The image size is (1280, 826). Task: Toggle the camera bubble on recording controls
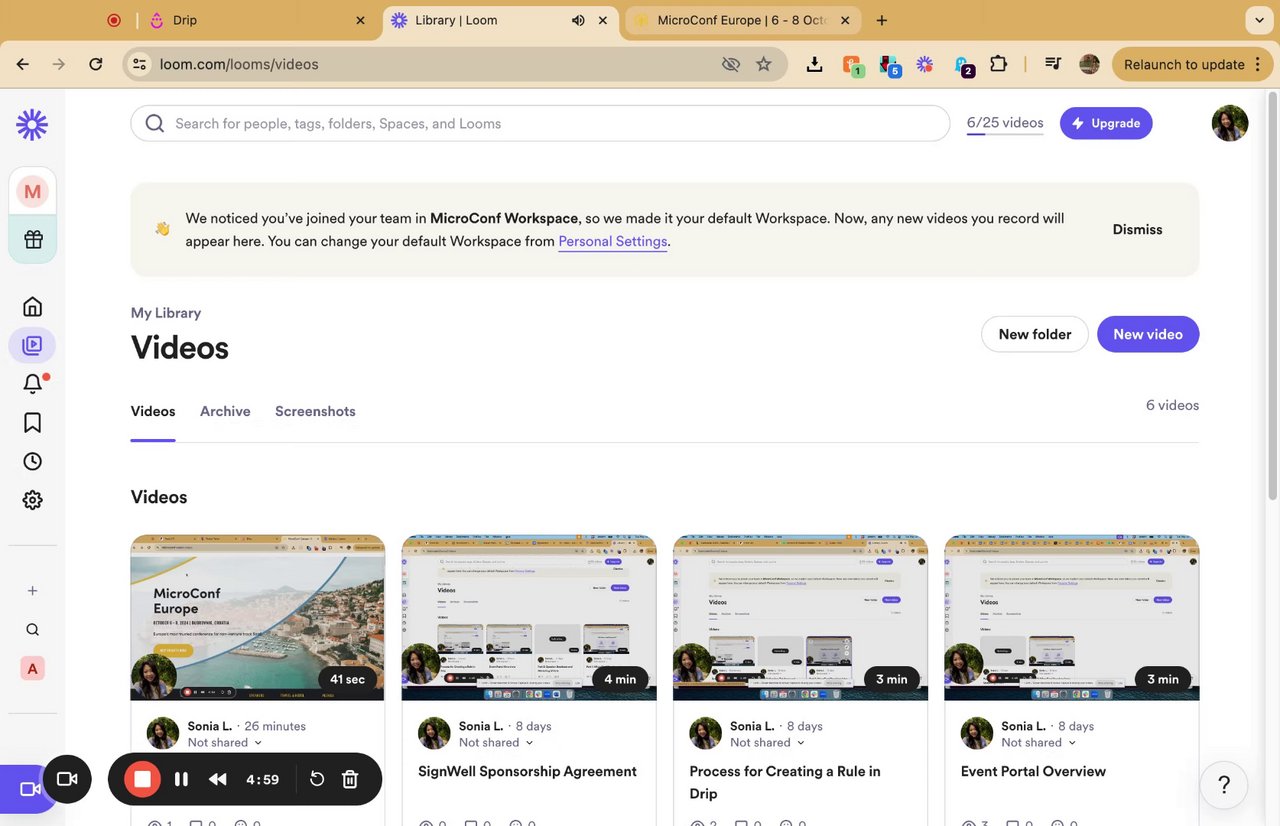point(67,779)
